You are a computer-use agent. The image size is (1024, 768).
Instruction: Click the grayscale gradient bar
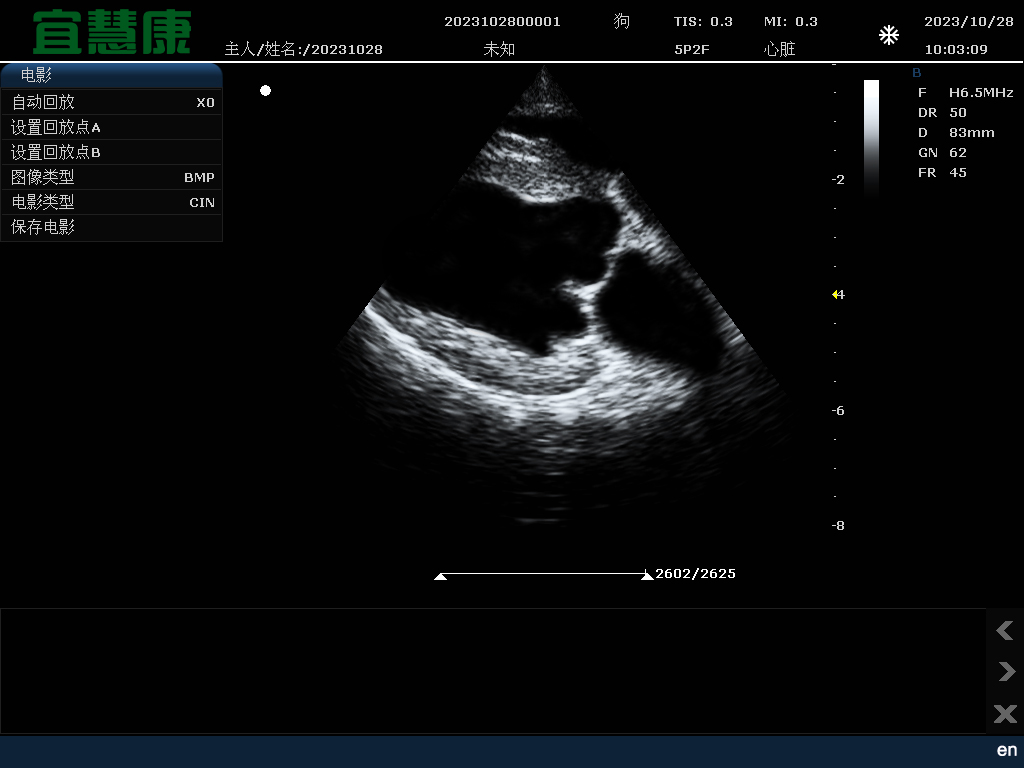click(871, 135)
